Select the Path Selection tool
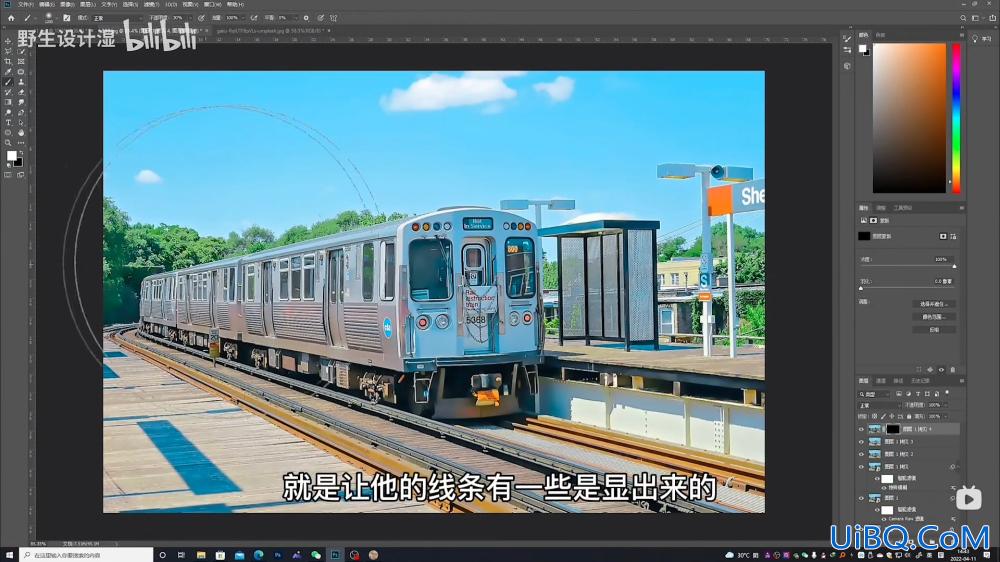1000x562 pixels. tap(21, 122)
